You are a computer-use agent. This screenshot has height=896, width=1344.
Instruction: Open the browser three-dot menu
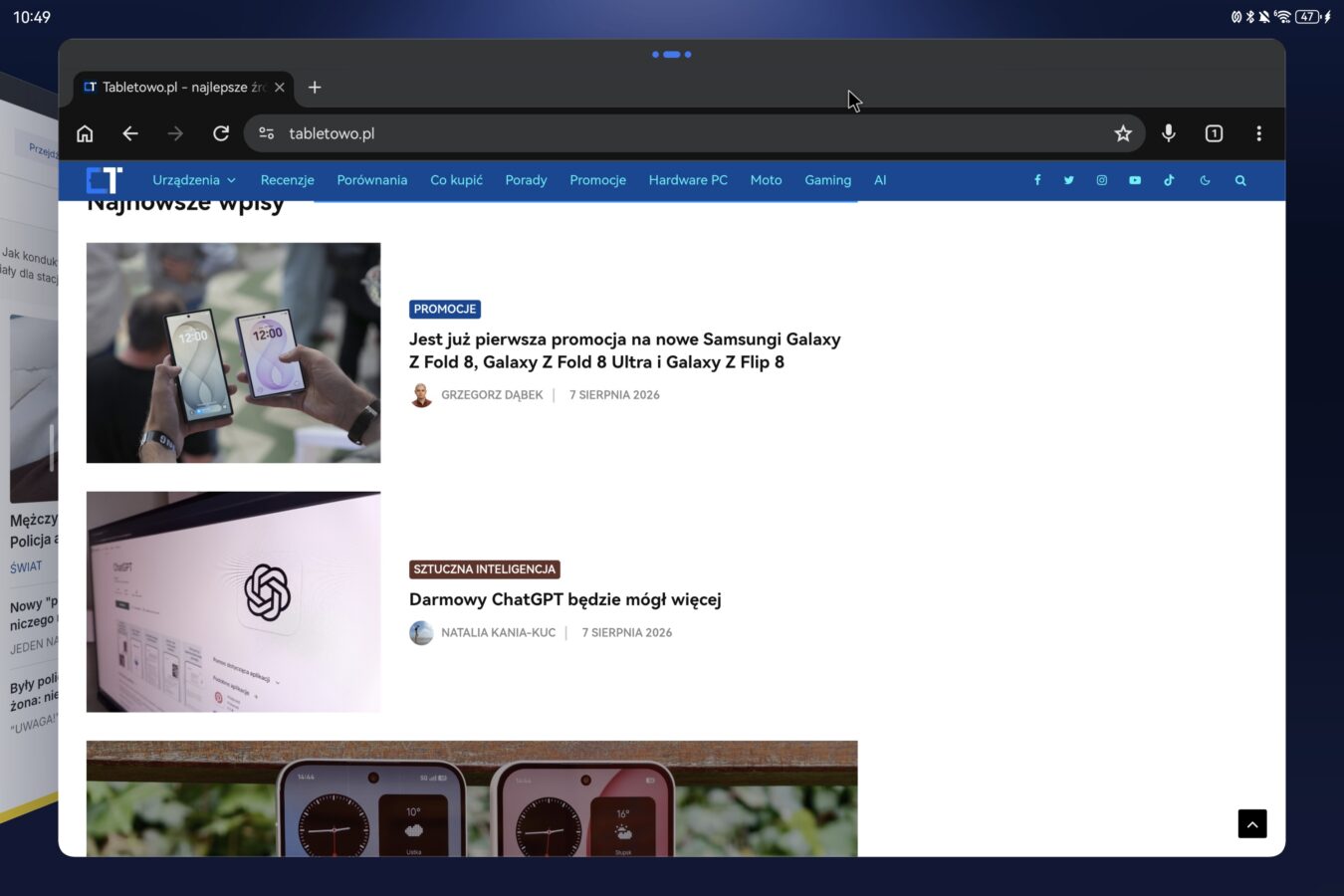(x=1259, y=133)
